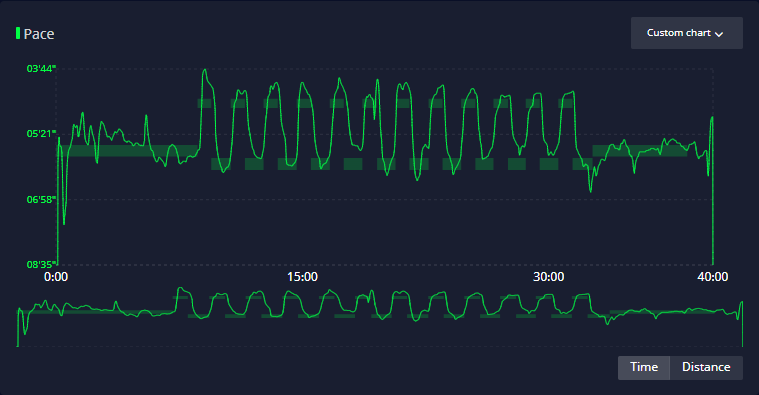Click the 0:00 start time label
The width and height of the screenshot is (759, 395).
pyautogui.click(x=56, y=277)
